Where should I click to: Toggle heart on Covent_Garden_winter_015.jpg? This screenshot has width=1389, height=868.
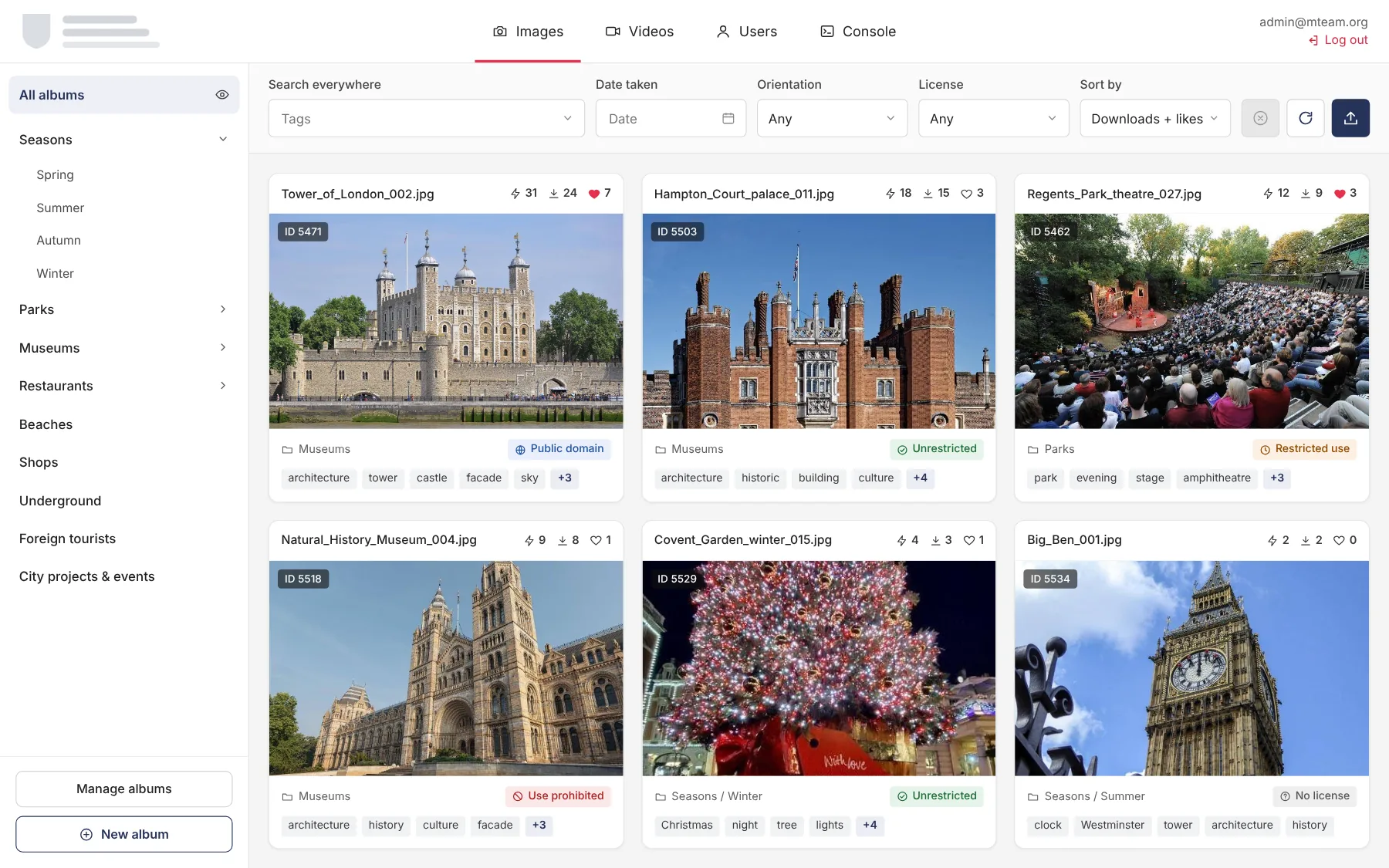969,541
